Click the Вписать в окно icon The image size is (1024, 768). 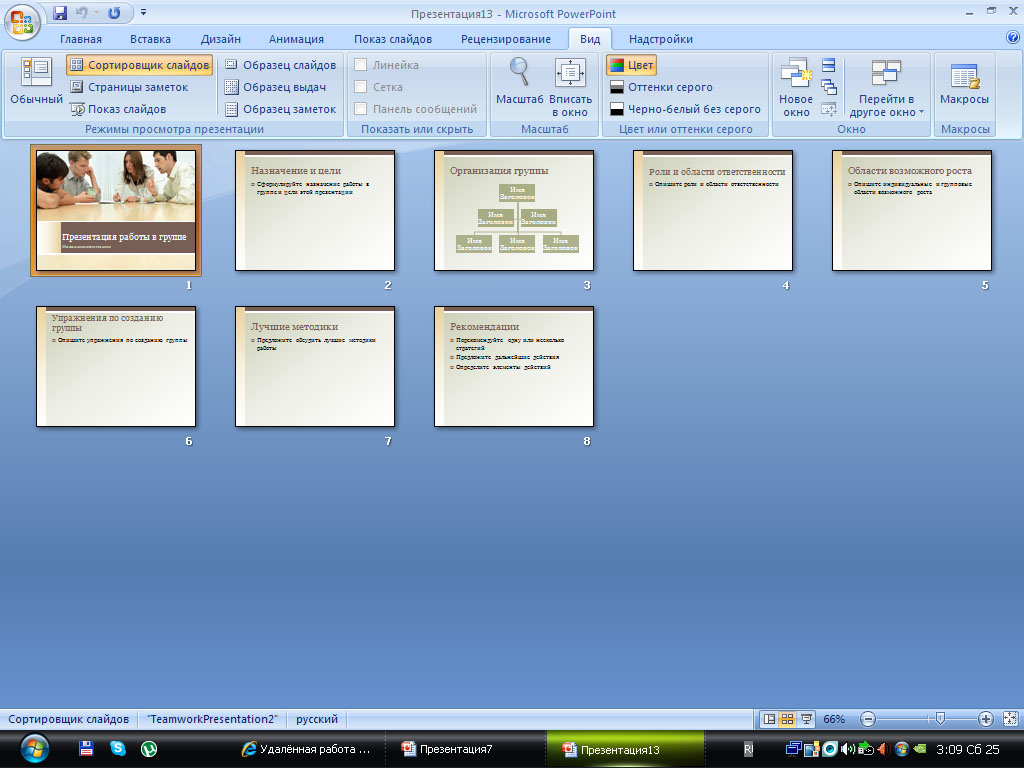pos(570,74)
